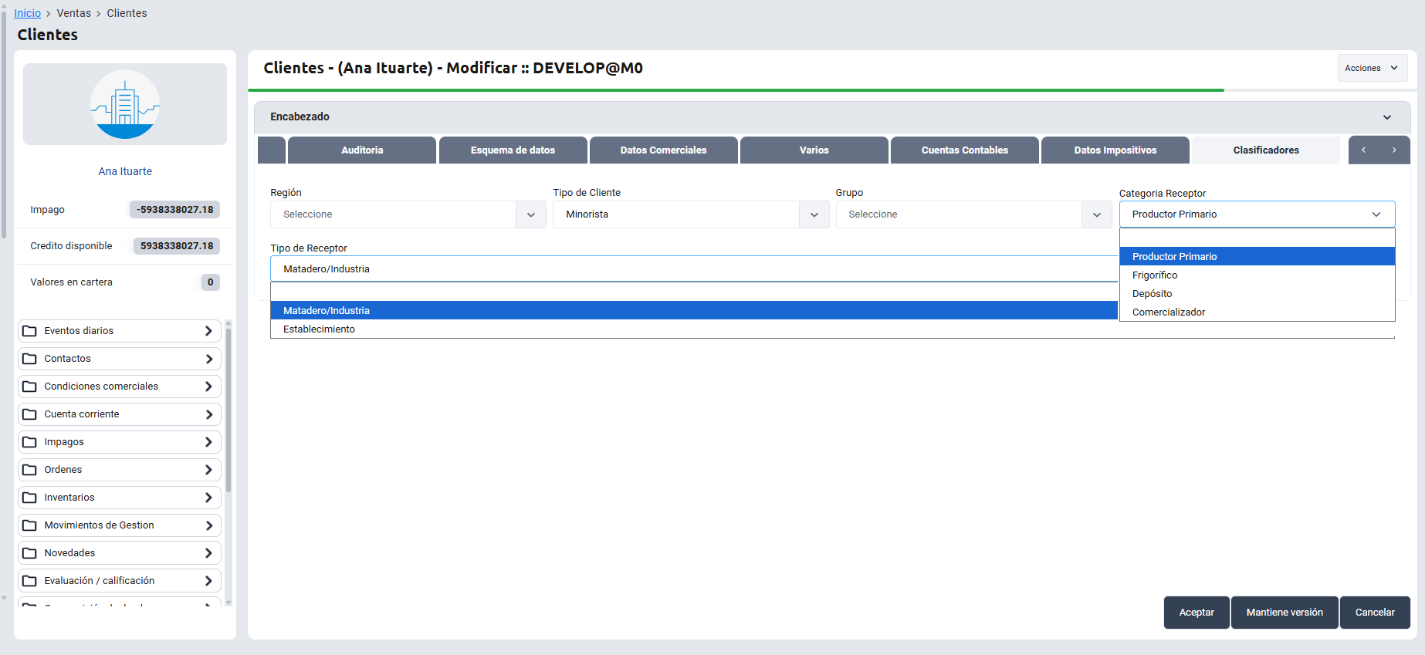1425x655 pixels.
Task: Expand Evaluación / calificación arrow
Action: coord(208,581)
